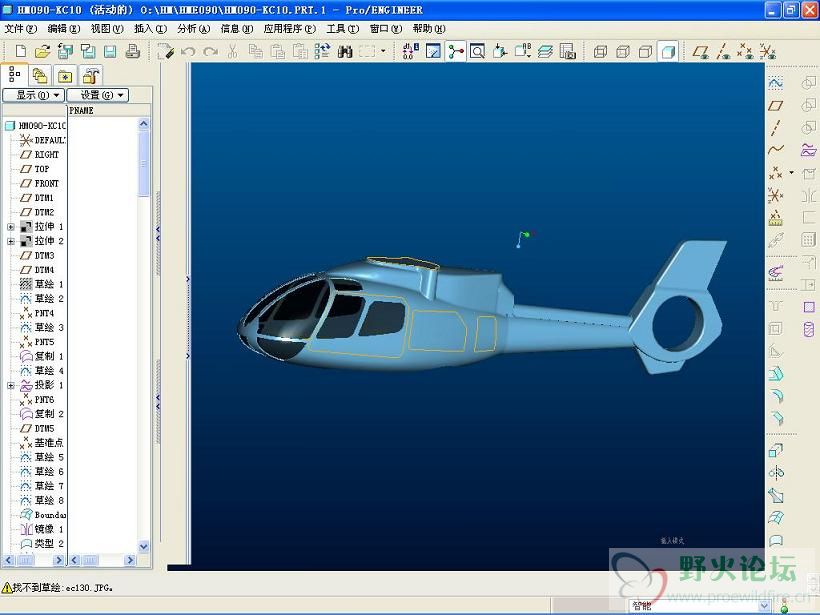Viewport: 820px width, 615px height.
Task: Expand the 拉伸 1 feature node
Action: click(10, 227)
